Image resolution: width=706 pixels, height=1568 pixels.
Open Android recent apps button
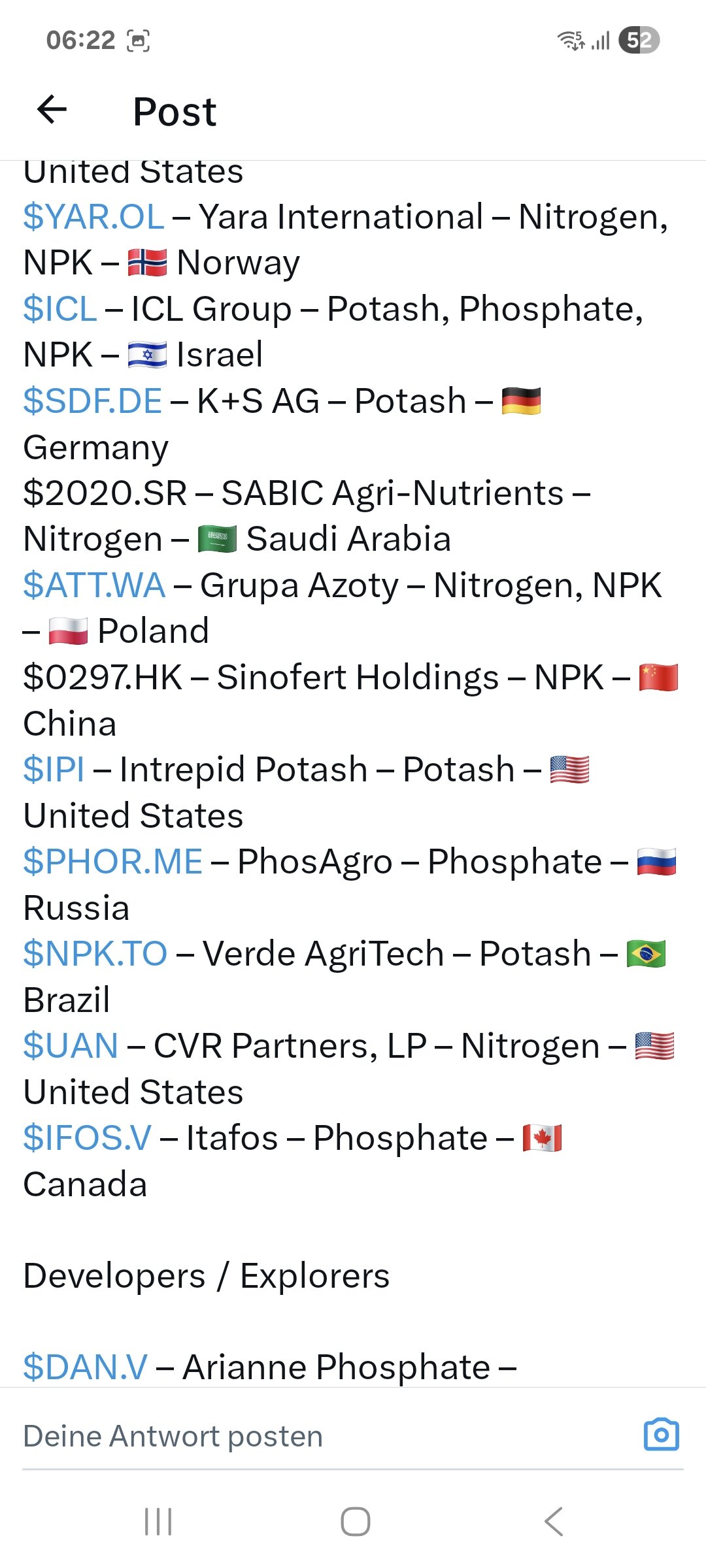(158, 1521)
